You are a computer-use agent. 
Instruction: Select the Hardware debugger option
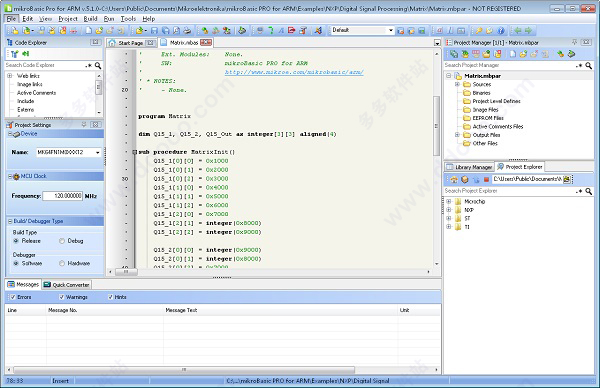[62, 263]
